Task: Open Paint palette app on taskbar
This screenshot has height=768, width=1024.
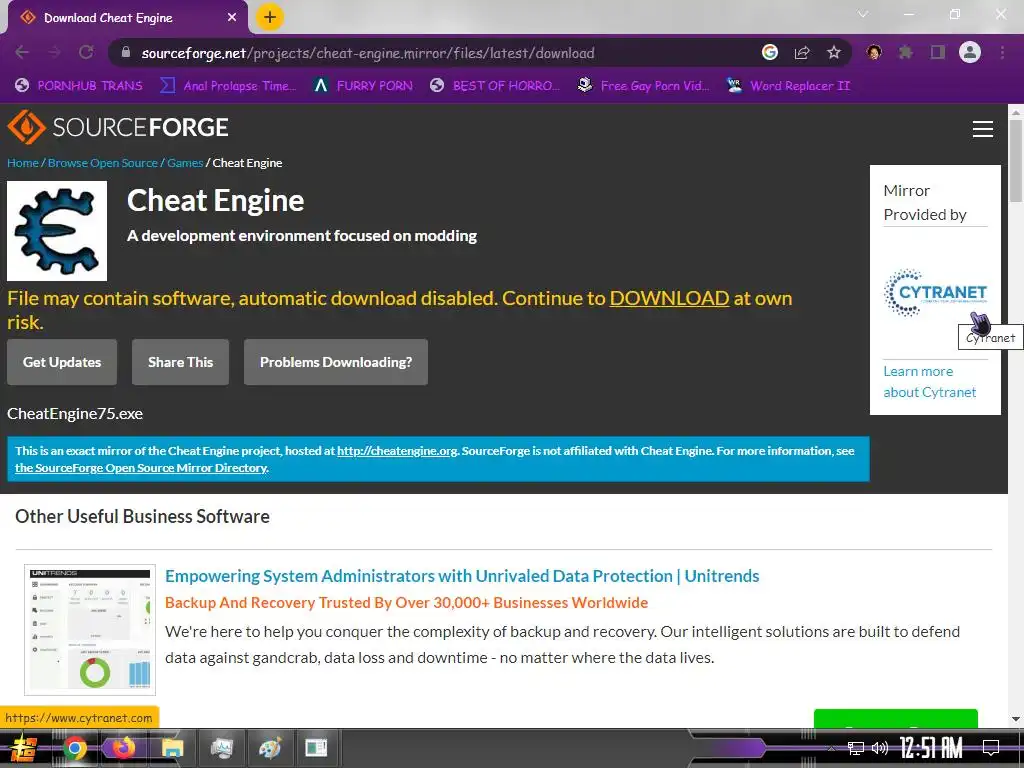Action: tap(270, 748)
